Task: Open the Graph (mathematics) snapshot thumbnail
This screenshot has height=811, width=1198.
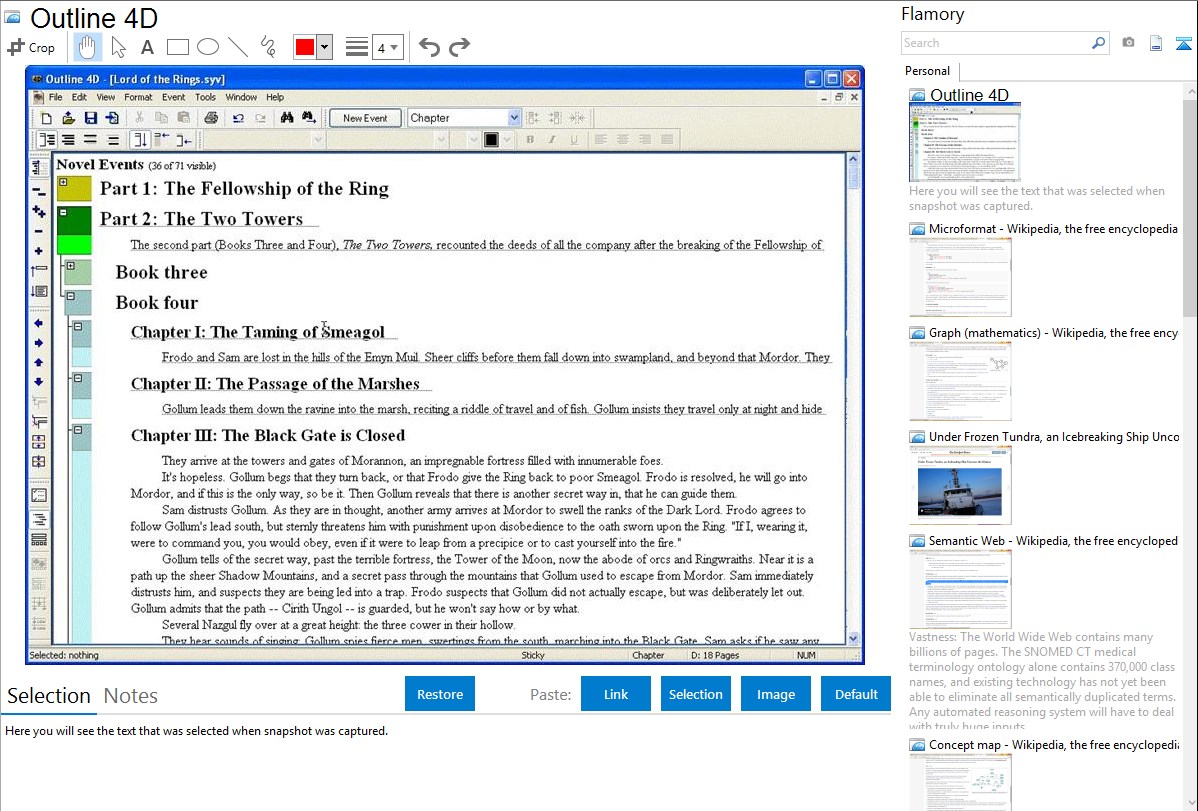Action: [960, 381]
